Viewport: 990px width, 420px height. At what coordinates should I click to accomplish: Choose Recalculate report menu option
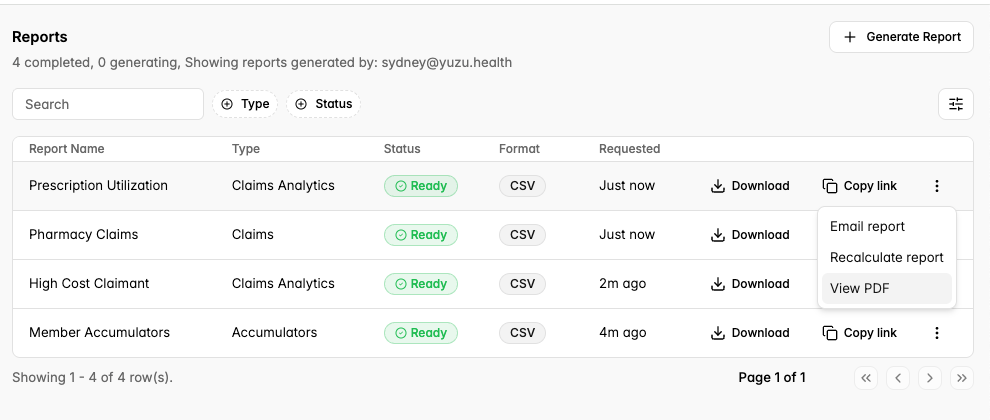[x=886, y=258]
